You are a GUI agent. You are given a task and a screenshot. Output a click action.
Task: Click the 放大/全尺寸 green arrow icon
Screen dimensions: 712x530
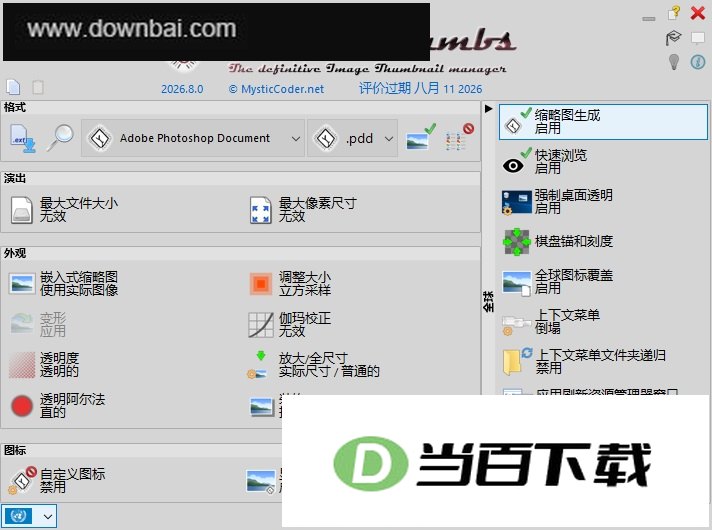(x=257, y=365)
